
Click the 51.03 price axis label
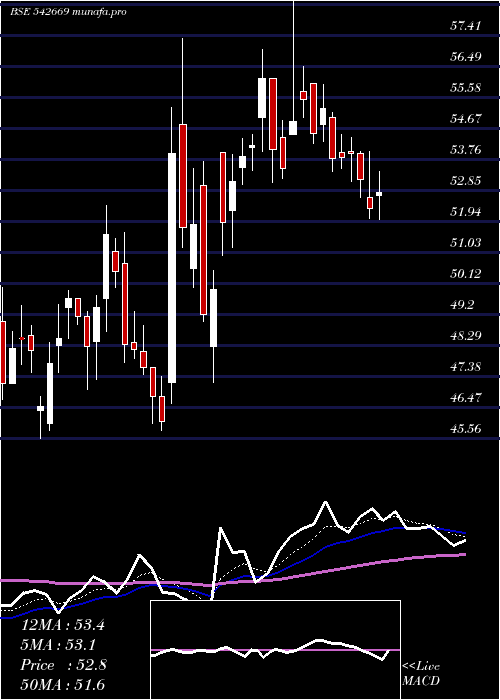pos(465,243)
